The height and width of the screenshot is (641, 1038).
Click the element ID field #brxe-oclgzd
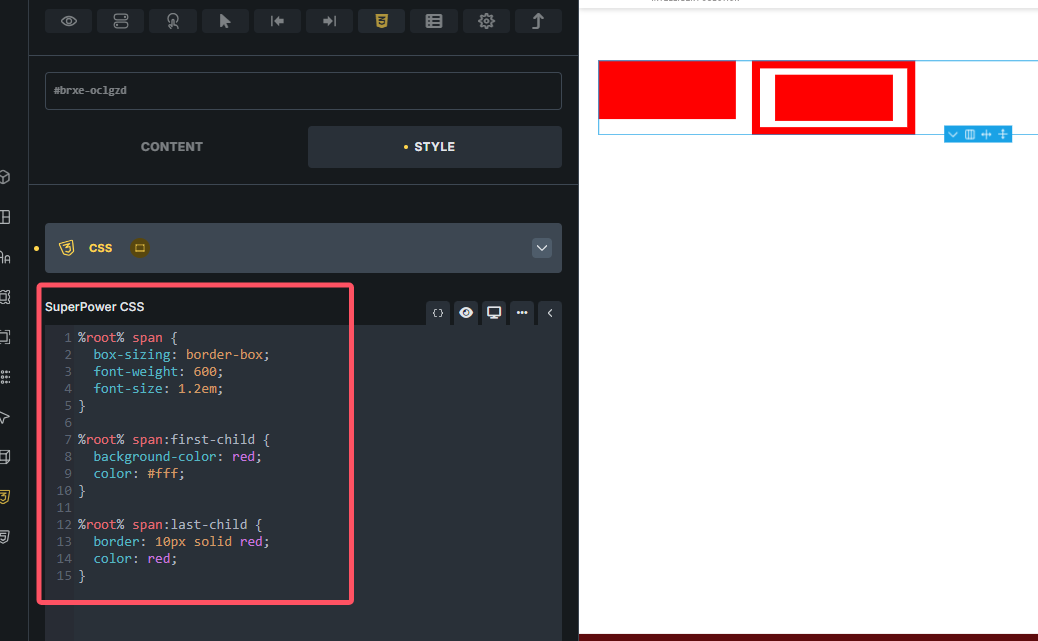(x=303, y=91)
